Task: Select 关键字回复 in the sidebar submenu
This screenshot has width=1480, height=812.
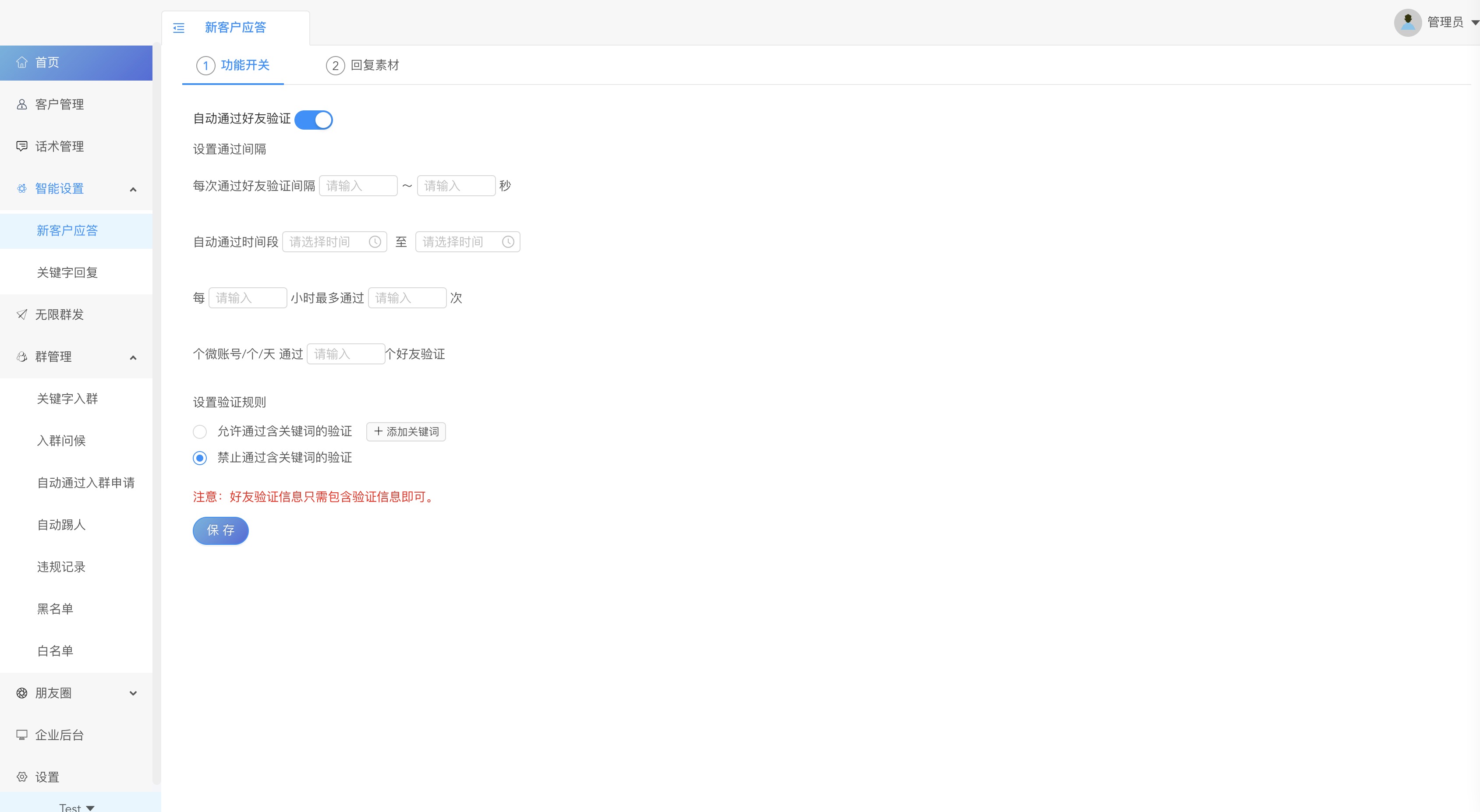Action: point(76,273)
